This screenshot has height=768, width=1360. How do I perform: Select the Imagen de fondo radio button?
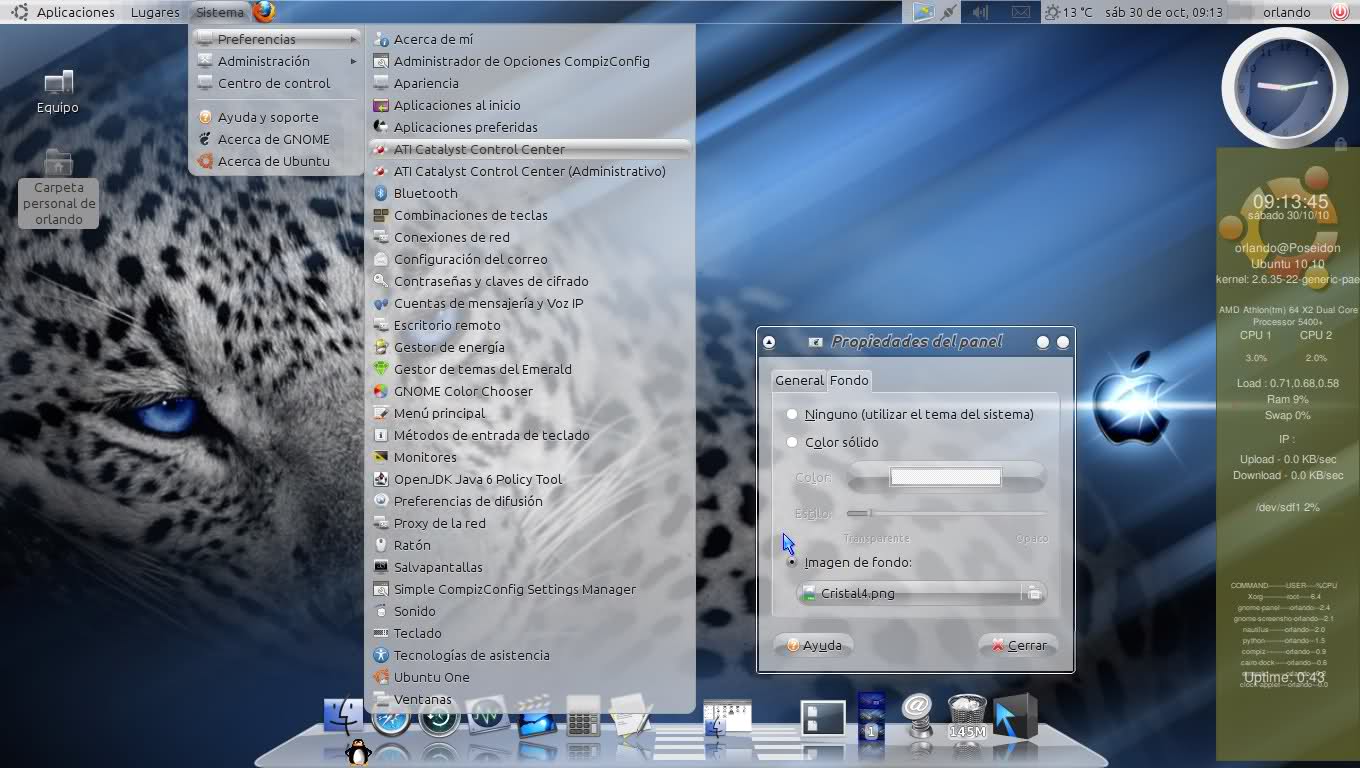[792, 562]
